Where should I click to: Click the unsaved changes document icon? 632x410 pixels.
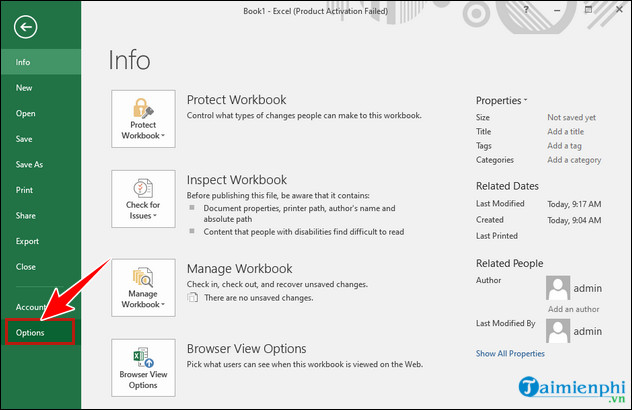coord(193,298)
